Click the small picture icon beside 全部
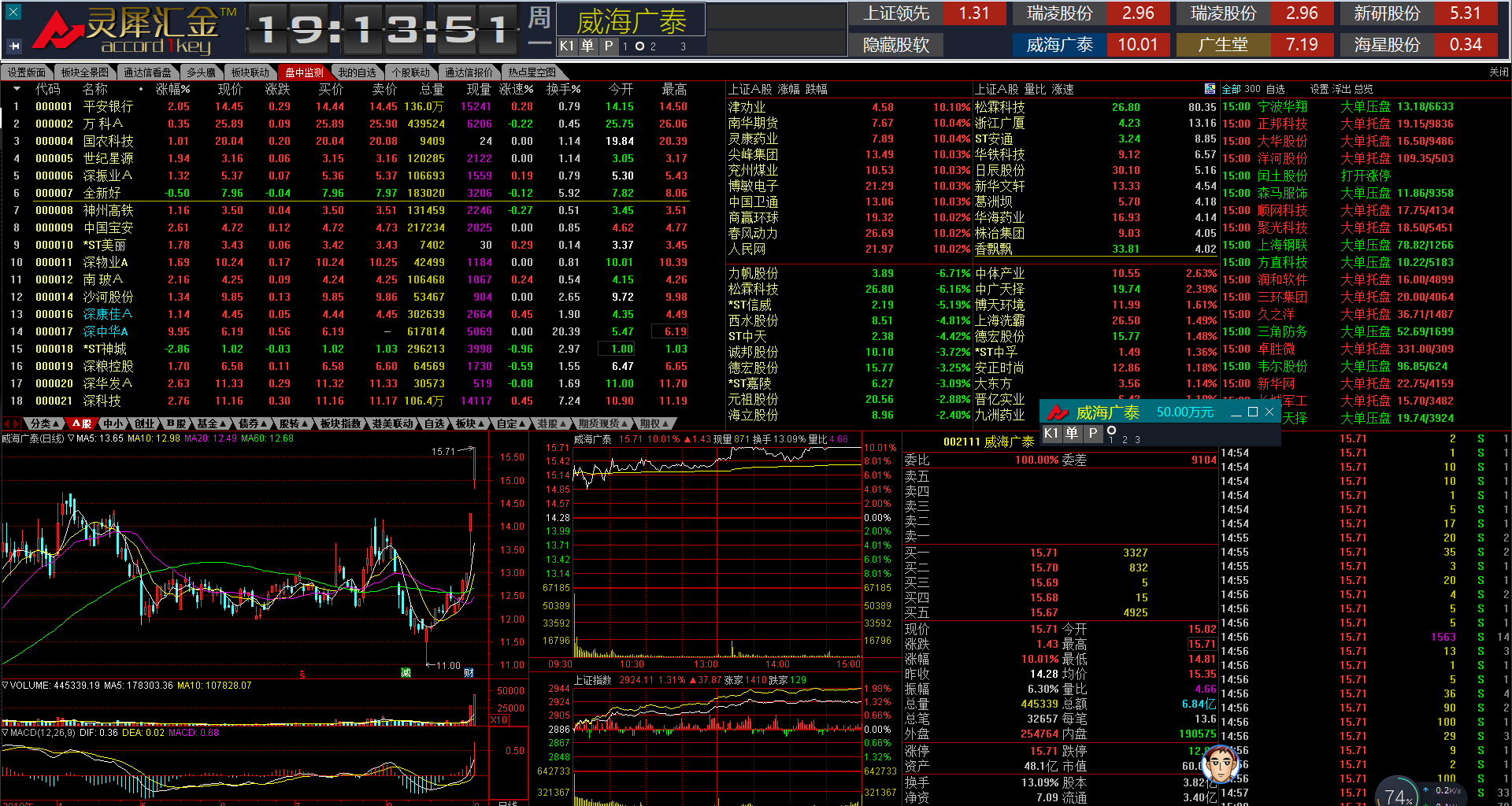 tap(1210, 89)
